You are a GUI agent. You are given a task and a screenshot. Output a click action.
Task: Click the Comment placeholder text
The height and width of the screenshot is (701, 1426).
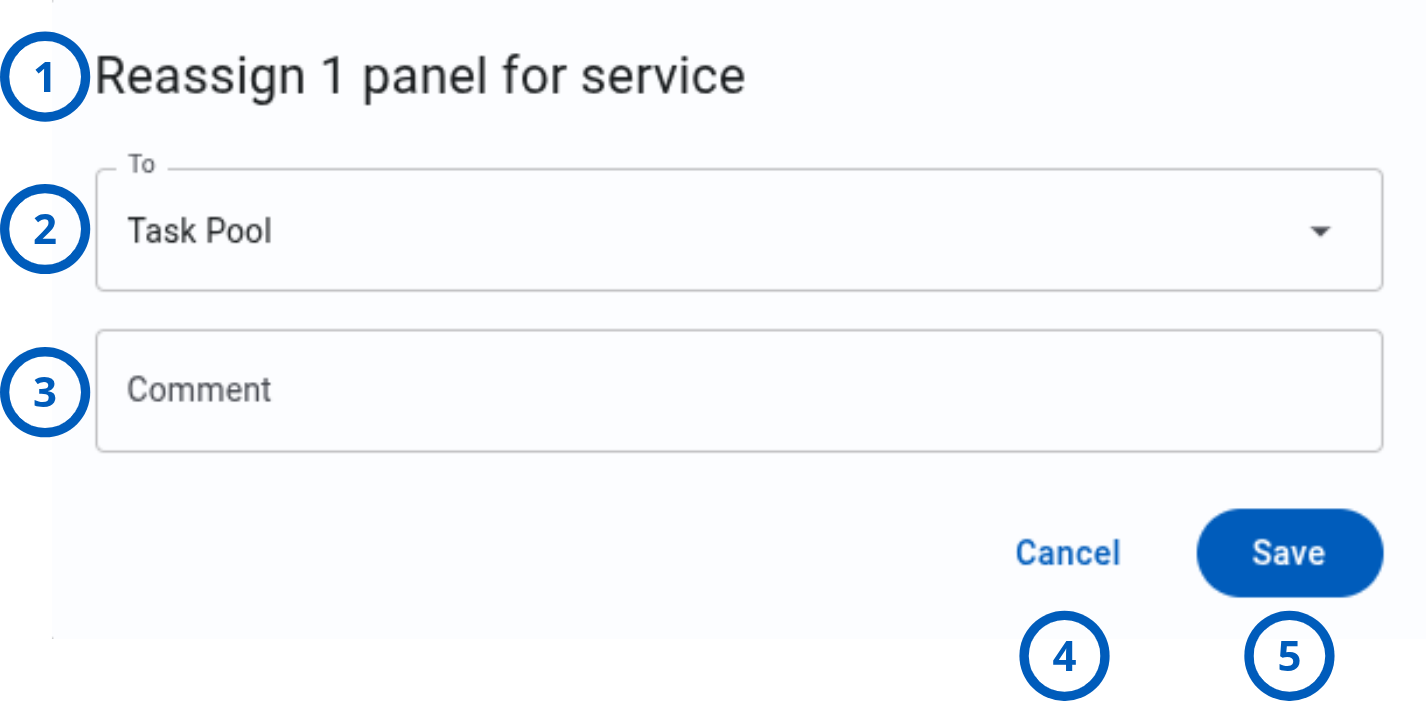[199, 389]
